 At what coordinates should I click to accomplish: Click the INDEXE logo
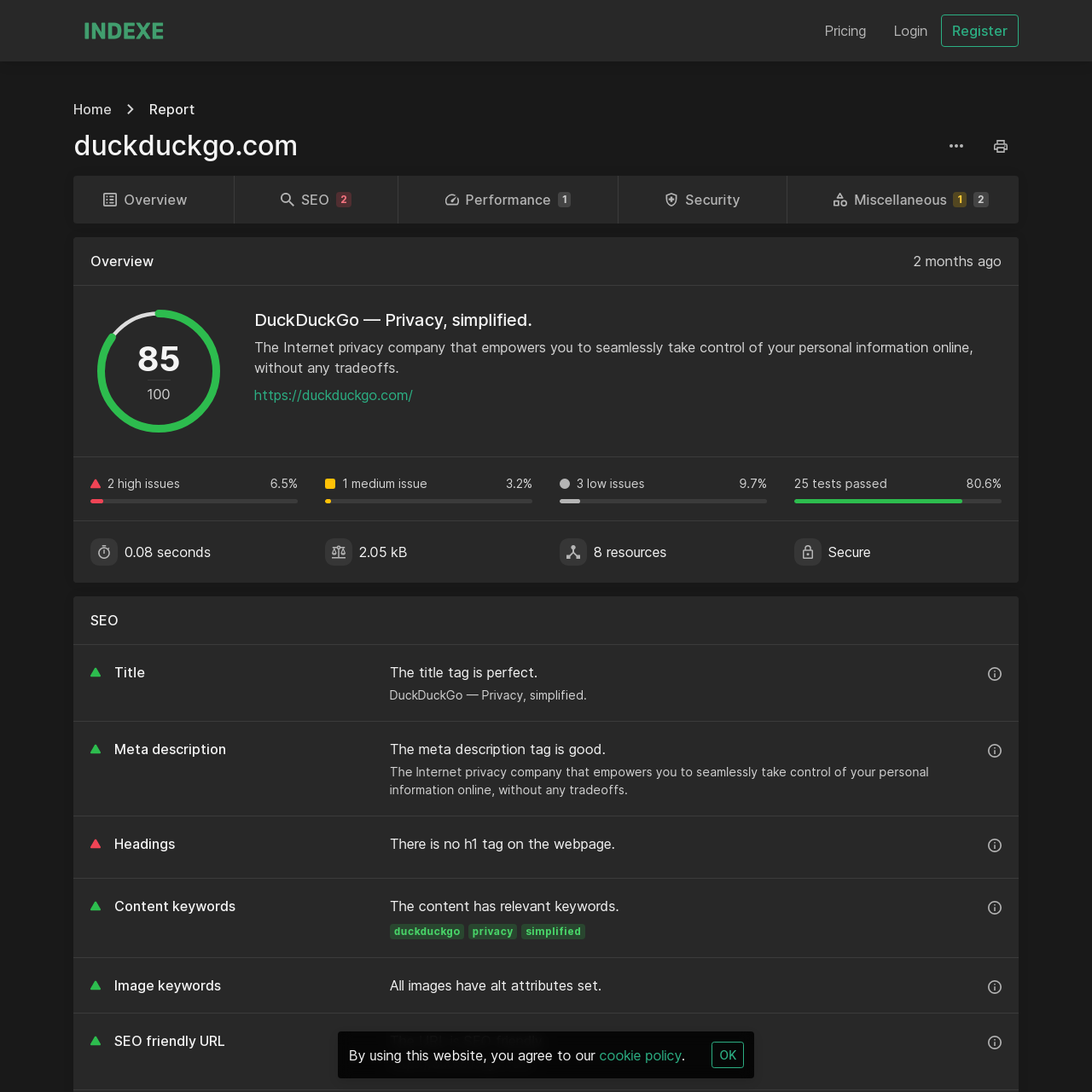(x=124, y=31)
